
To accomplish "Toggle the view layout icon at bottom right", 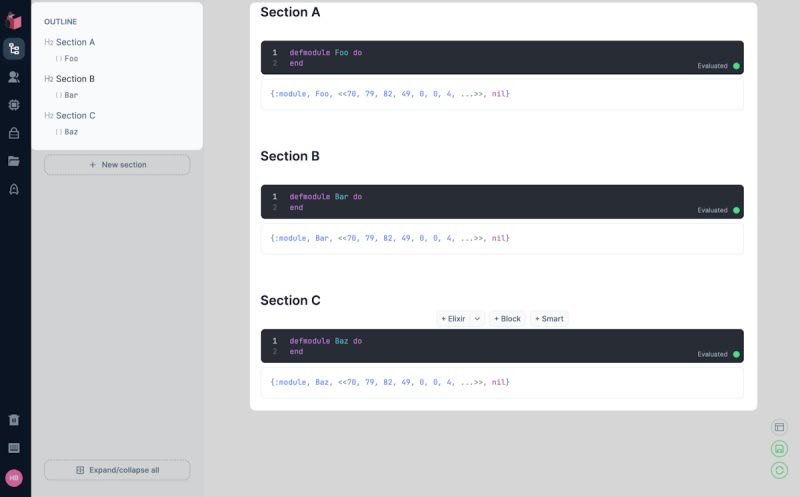I will [x=779, y=427].
